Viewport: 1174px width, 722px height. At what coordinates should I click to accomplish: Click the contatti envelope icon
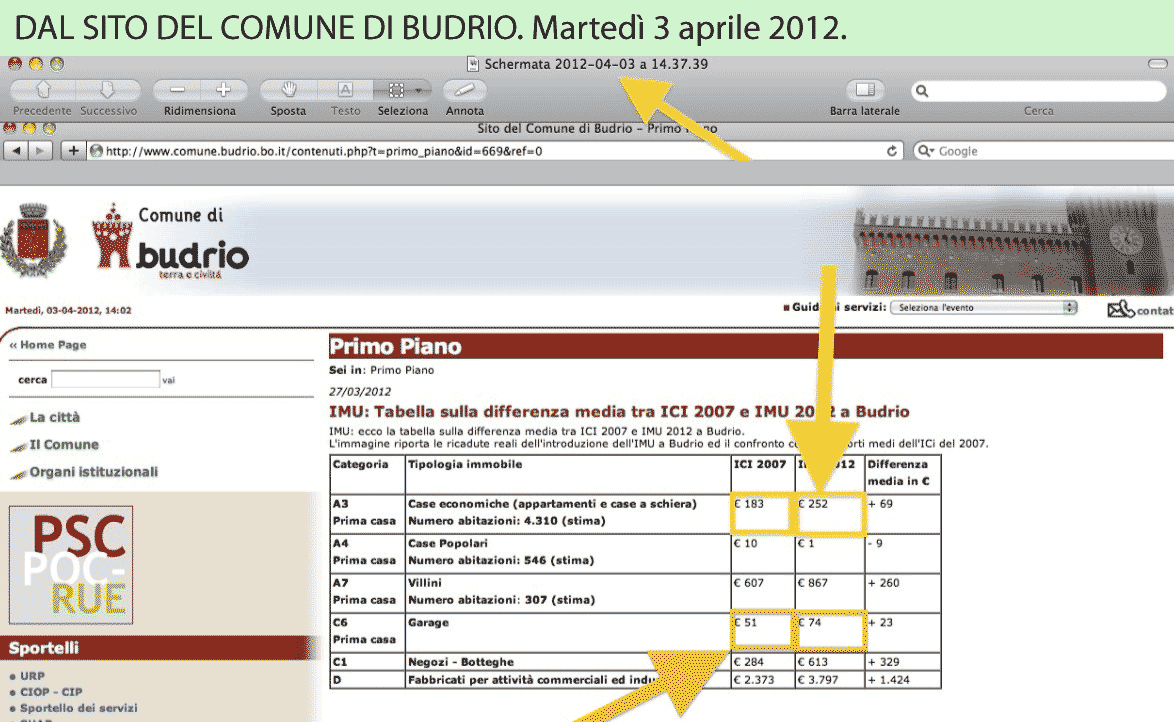click(1121, 309)
